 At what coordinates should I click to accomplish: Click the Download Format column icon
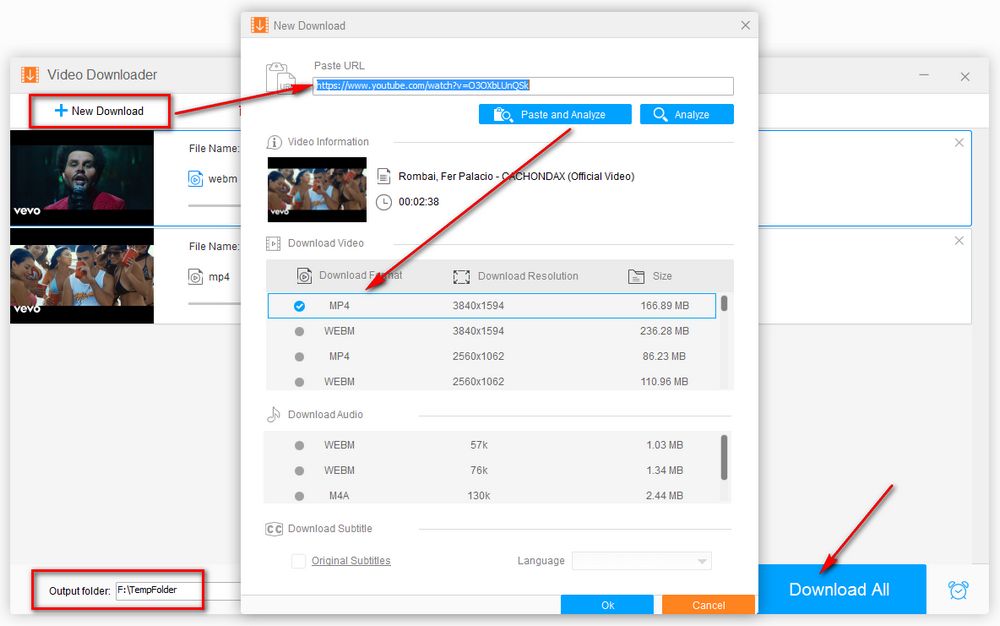click(x=304, y=275)
